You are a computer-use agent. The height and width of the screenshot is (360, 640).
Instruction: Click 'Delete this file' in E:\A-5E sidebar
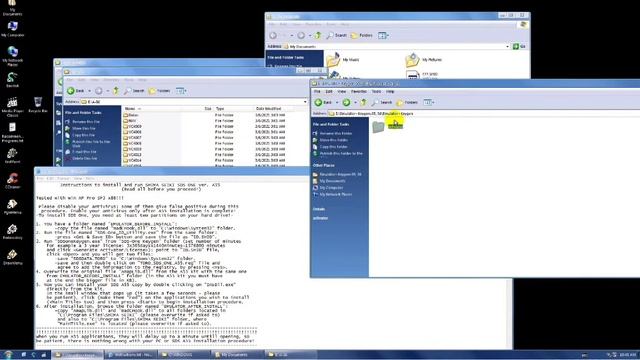[81, 158]
